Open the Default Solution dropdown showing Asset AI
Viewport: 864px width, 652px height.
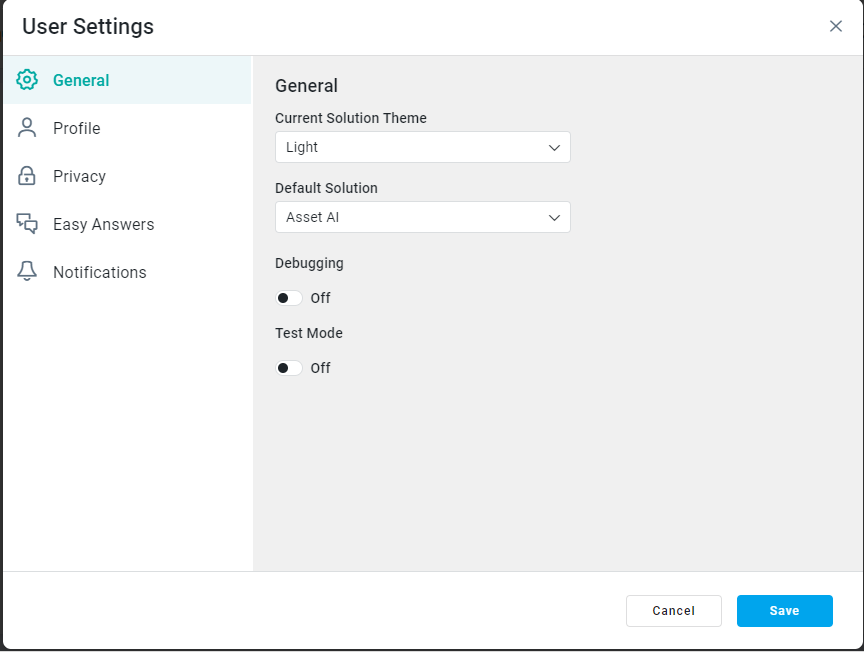pos(422,217)
